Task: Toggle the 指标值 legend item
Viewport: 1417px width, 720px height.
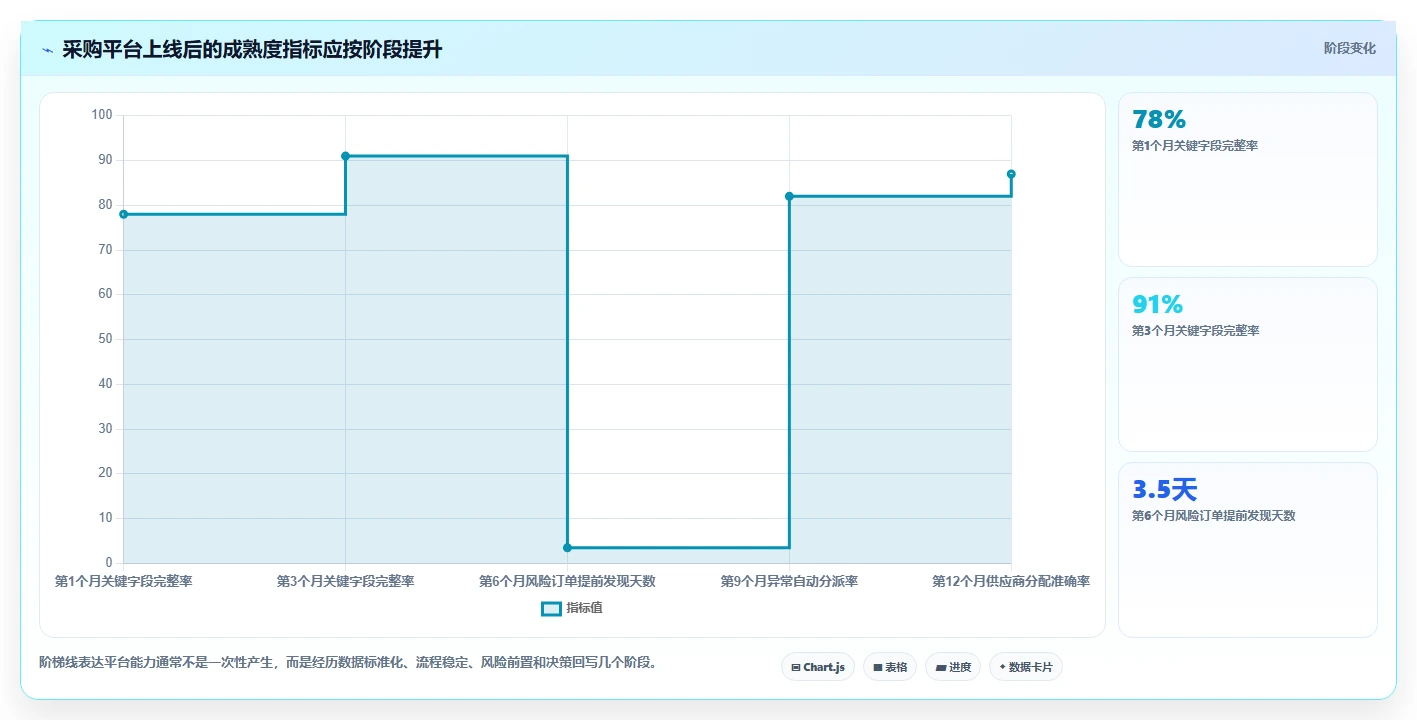Action: (572, 608)
